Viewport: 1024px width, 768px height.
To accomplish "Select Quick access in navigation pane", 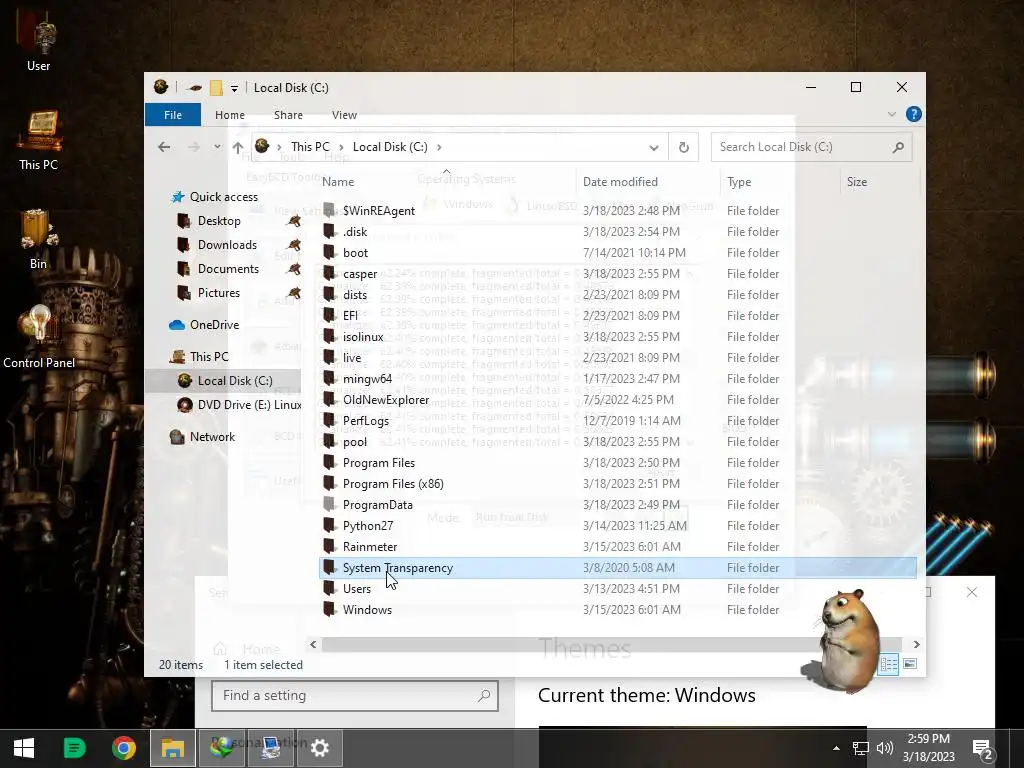I will click(x=224, y=197).
